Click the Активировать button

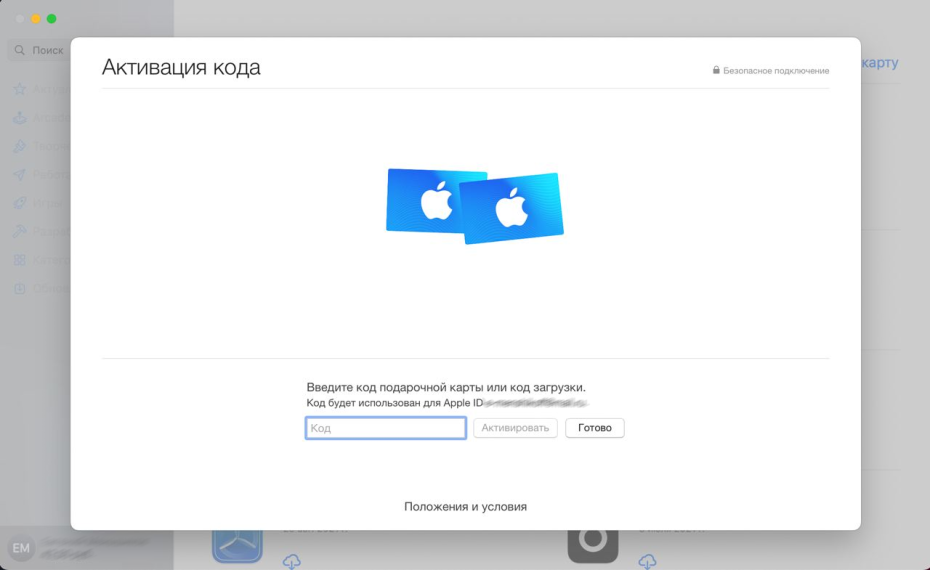point(515,428)
